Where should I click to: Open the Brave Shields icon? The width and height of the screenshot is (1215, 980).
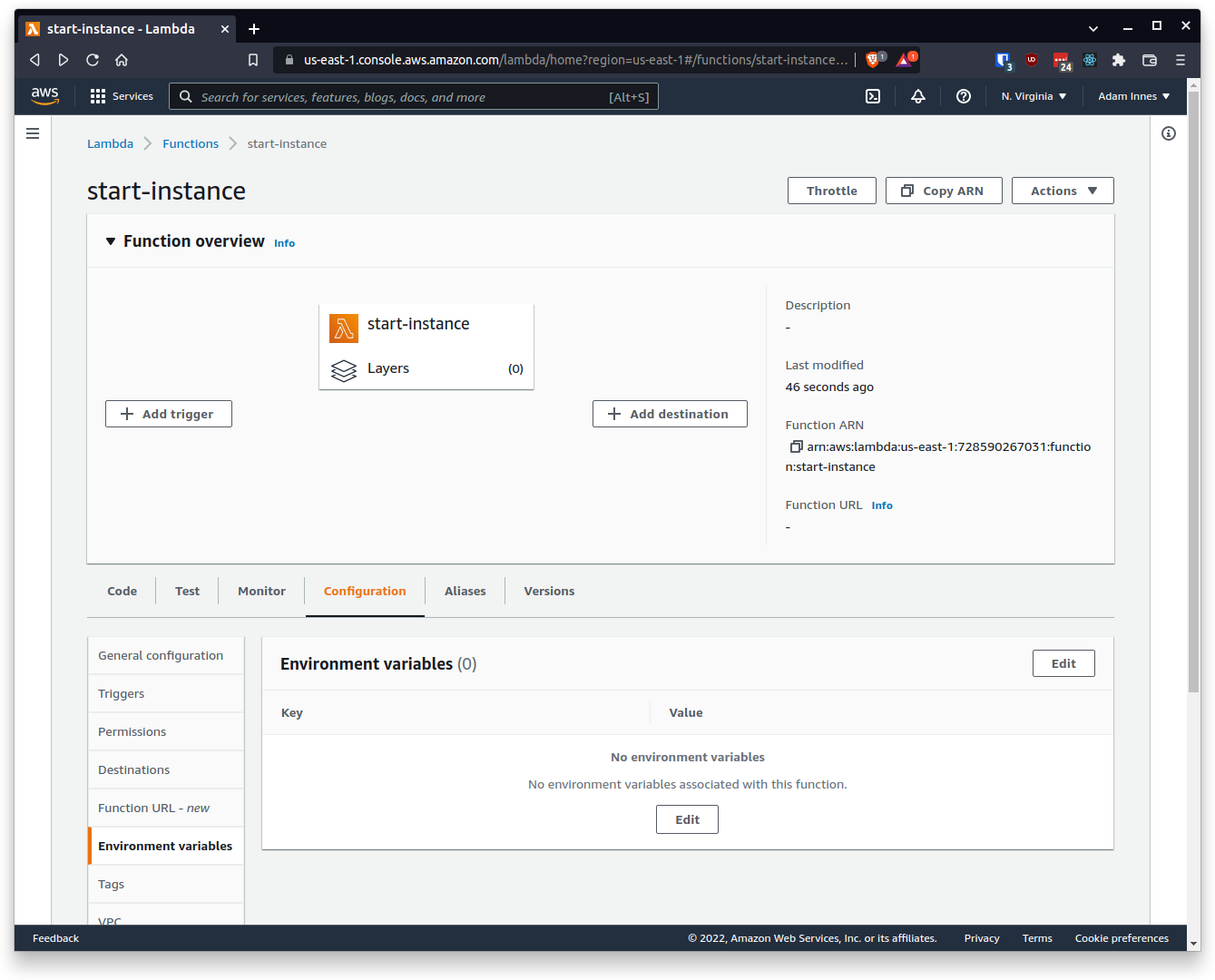[875, 60]
